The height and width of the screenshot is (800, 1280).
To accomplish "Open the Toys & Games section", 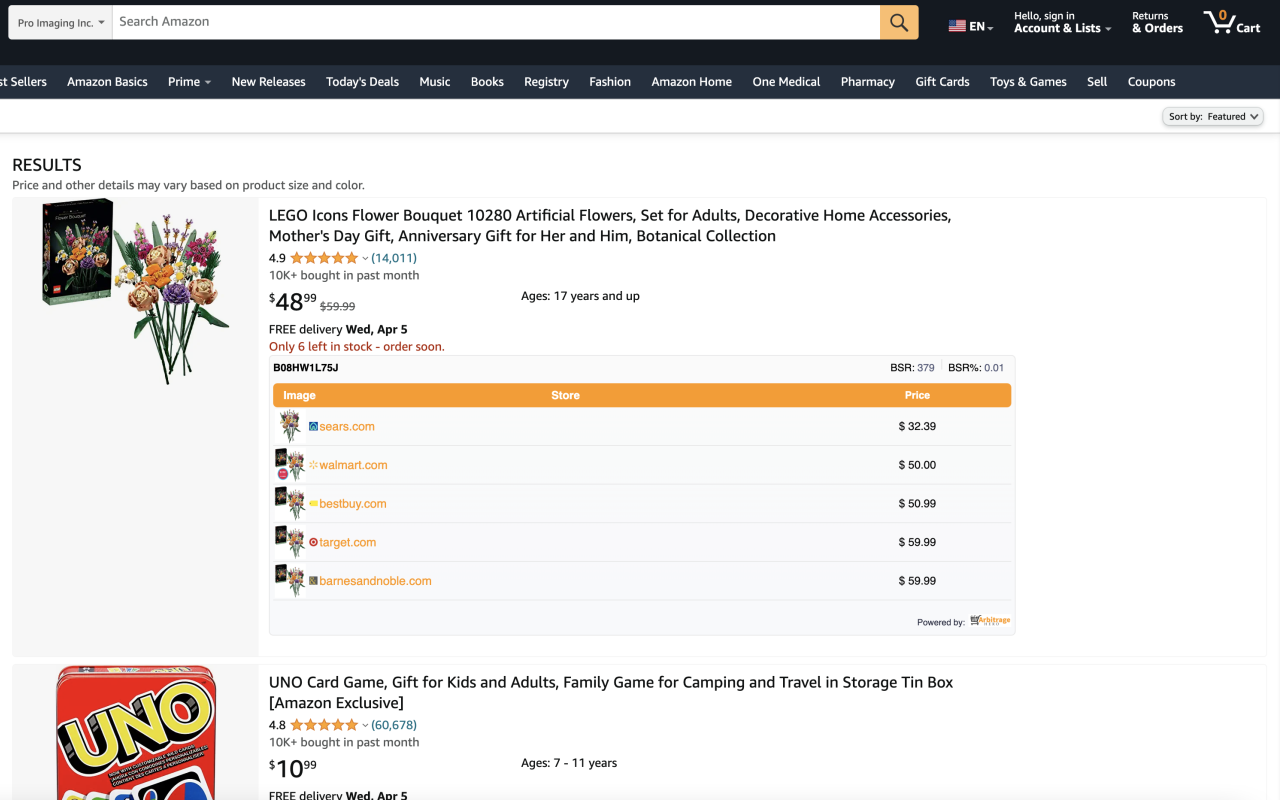I will point(1028,81).
